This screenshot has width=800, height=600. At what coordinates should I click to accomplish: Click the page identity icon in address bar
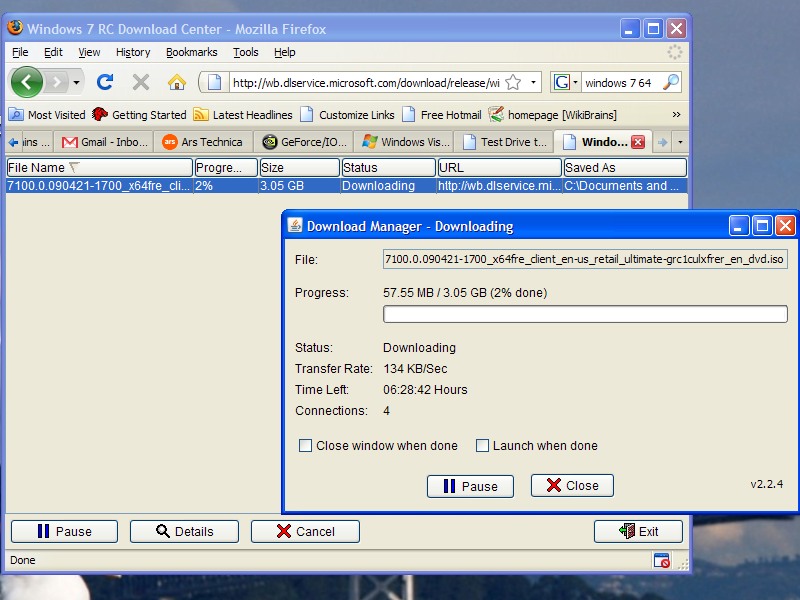pos(214,82)
